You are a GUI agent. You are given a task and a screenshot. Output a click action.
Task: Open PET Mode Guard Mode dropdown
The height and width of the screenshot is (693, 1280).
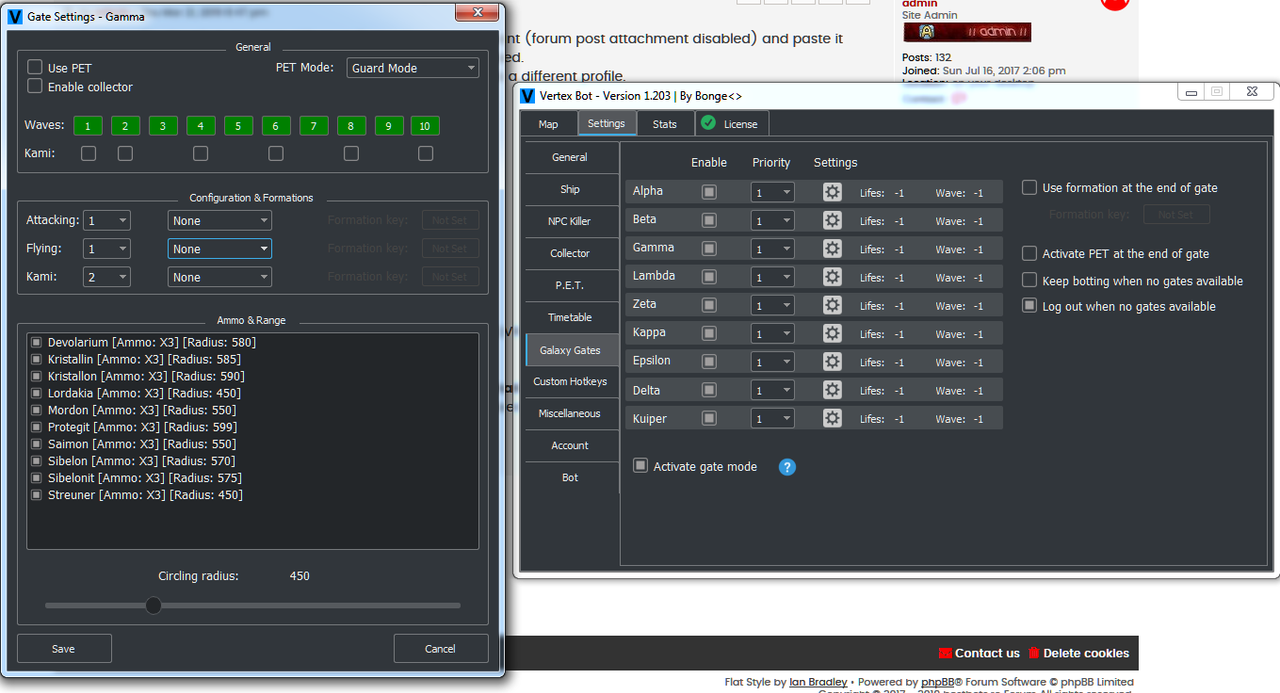coord(413,68)
